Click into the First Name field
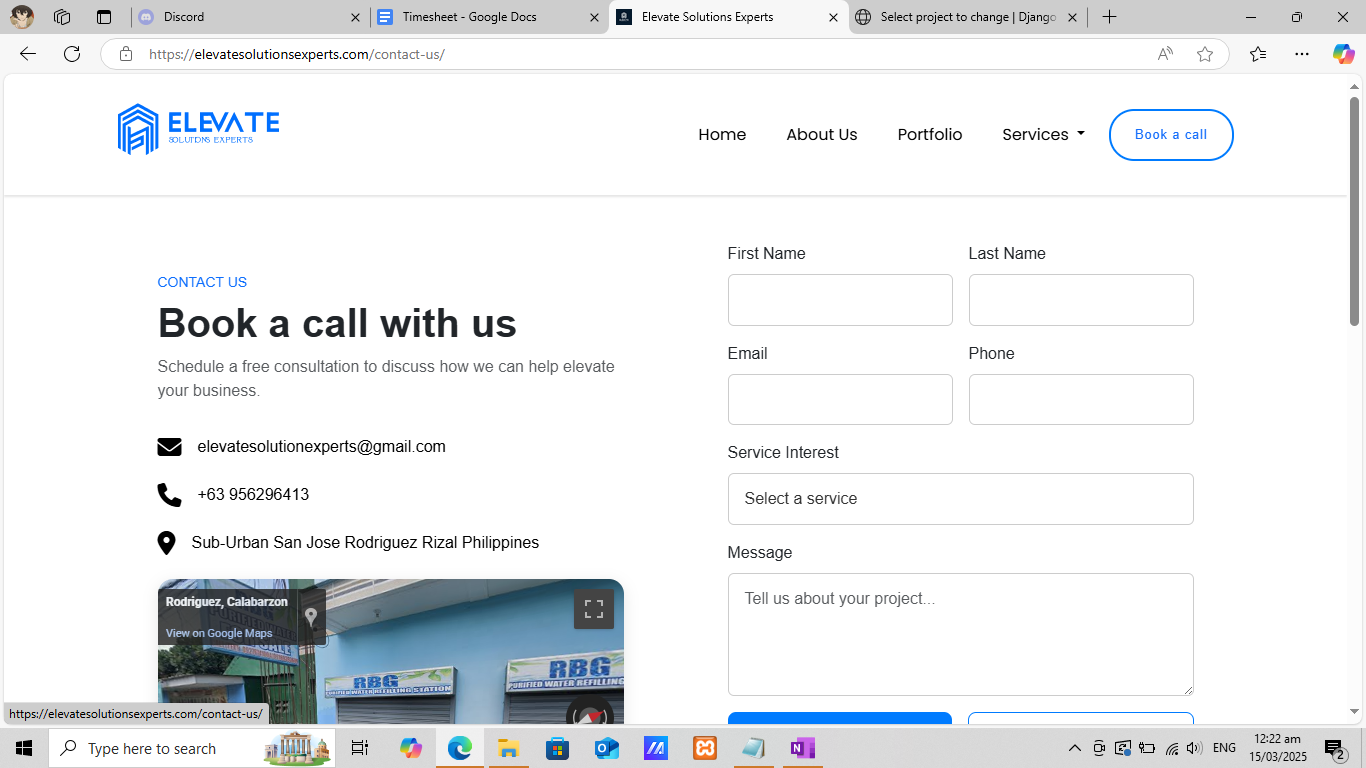The image size is (1366, 768). coord(840,300)
